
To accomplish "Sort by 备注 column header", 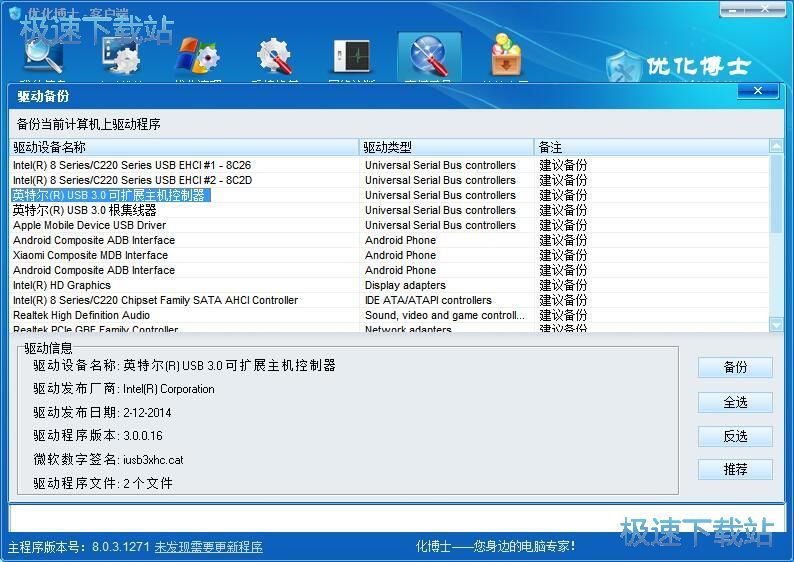I will tap(651, 147).
